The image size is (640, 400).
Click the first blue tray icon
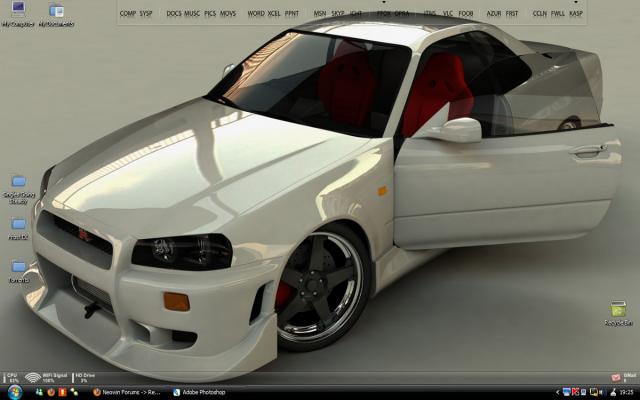click(x=567, y=392)
